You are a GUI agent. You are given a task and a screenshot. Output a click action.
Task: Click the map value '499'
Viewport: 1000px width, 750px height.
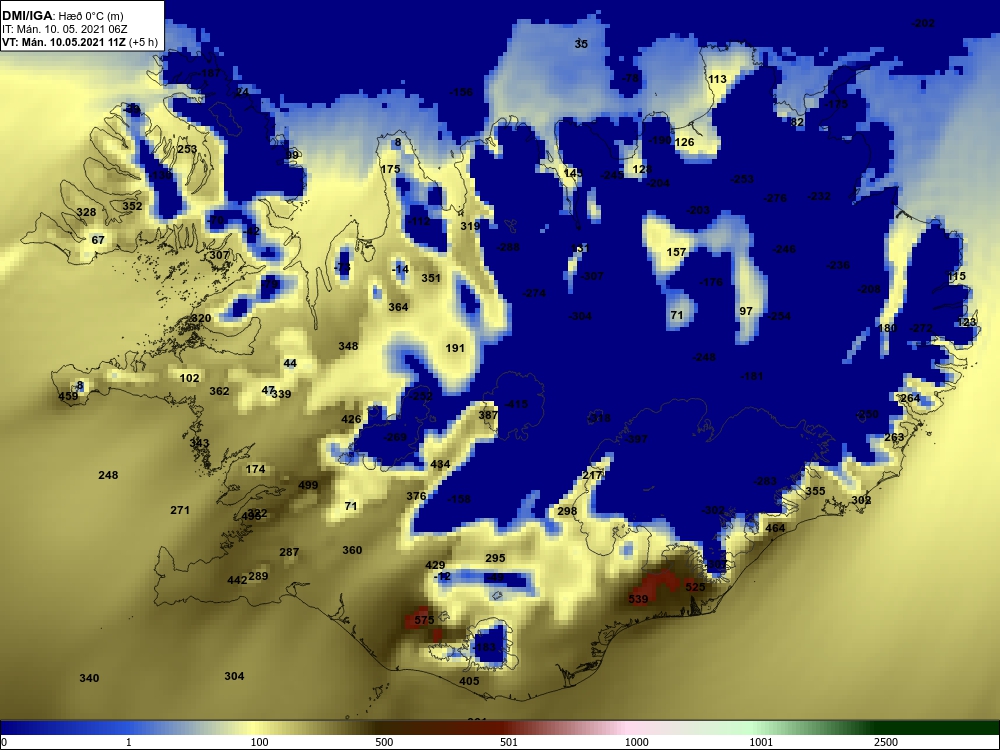308,485
